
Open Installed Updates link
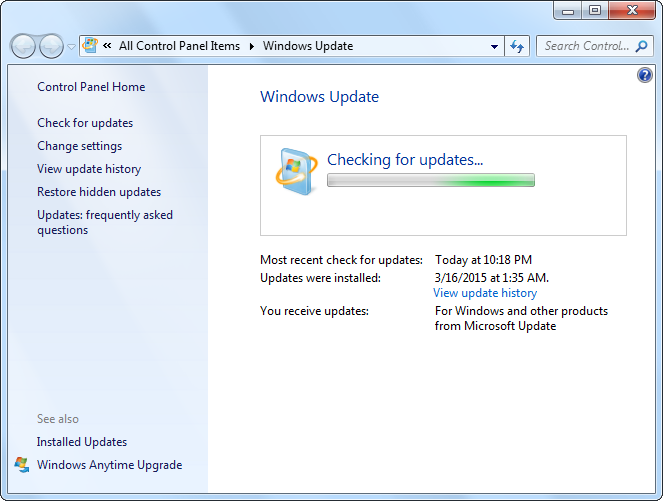click(82, 442)
